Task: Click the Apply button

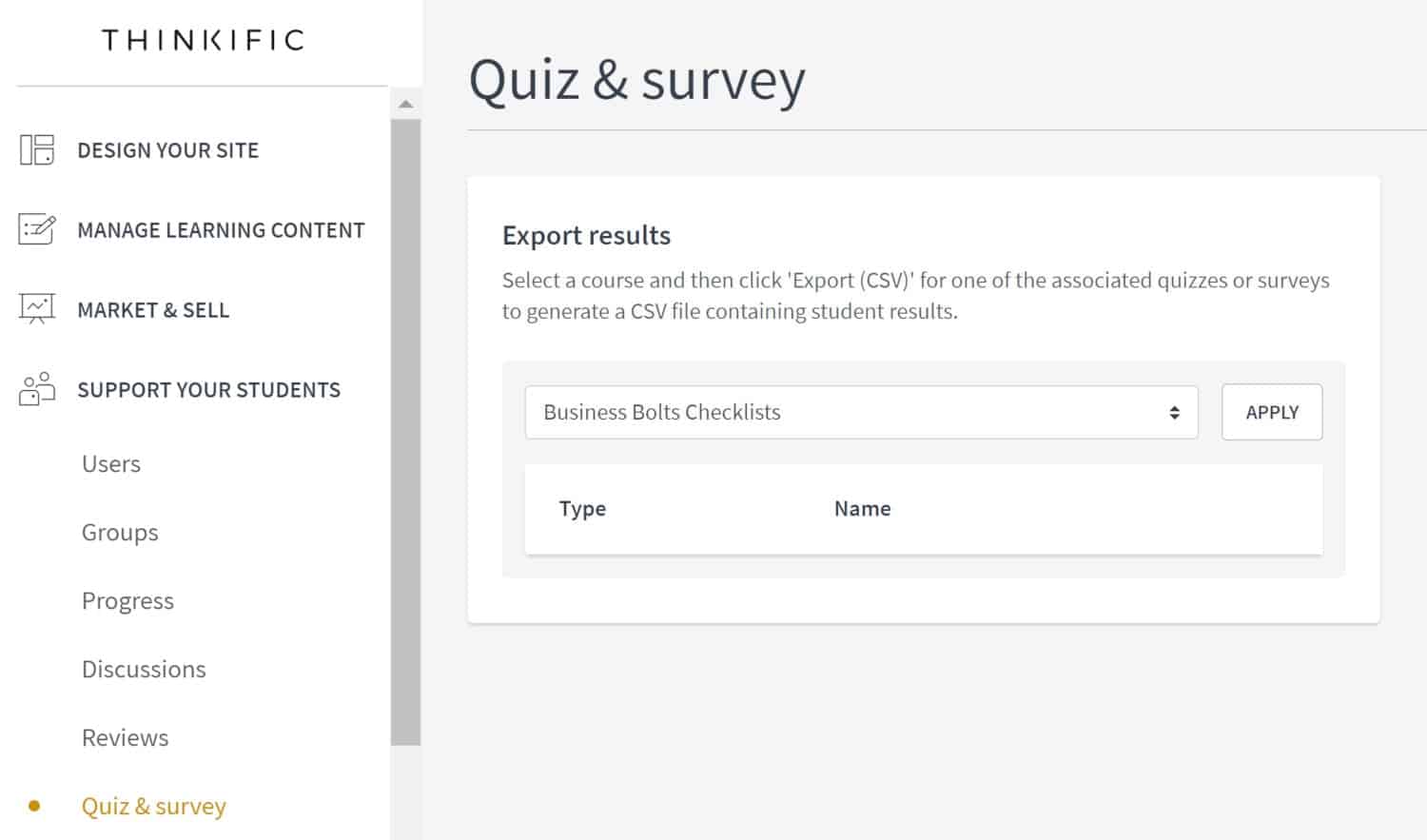Action: [1272, 412]
